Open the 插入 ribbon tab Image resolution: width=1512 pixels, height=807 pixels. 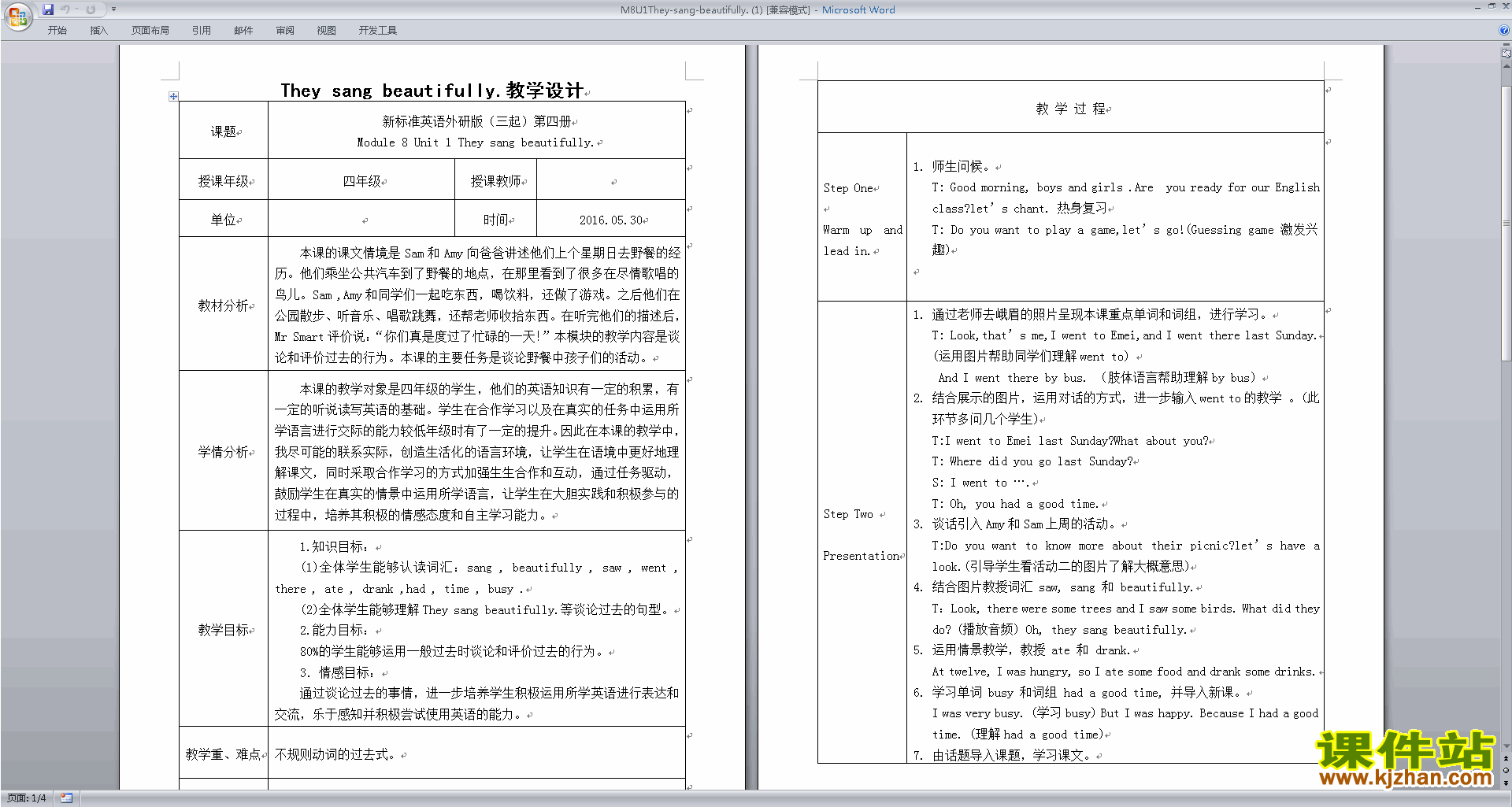(x=98, y=31)
